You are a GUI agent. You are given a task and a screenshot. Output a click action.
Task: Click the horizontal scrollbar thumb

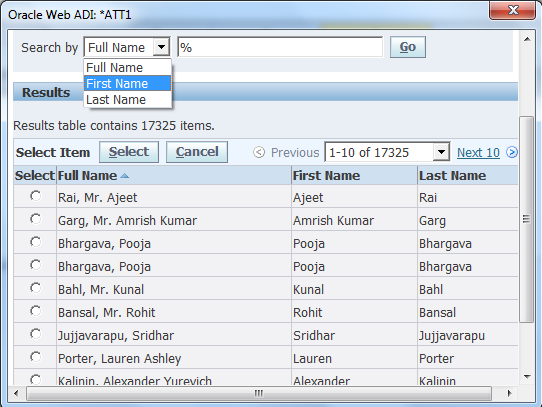(x=259, y=394)
